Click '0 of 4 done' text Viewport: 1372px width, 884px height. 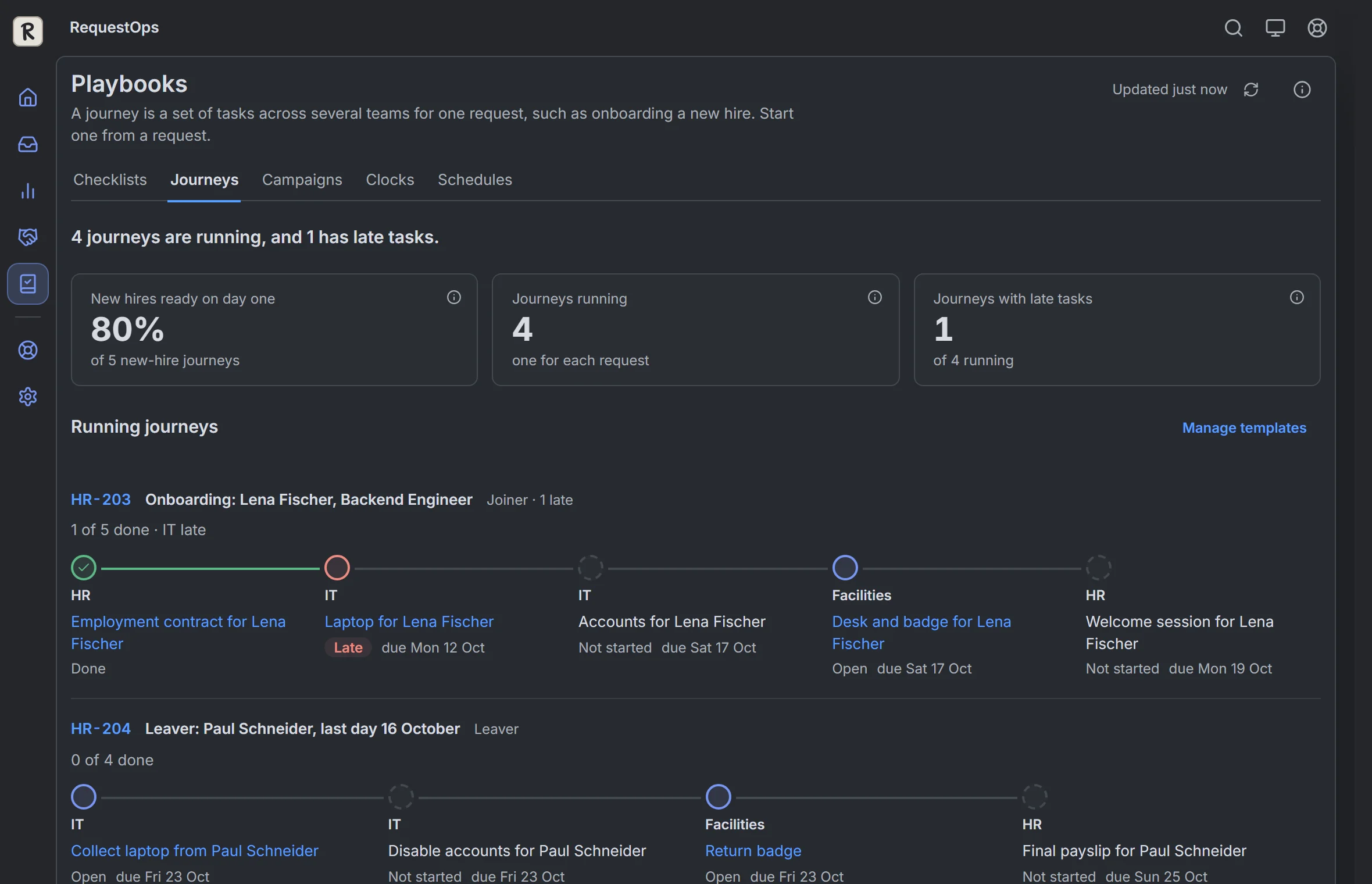coord(112,760)
